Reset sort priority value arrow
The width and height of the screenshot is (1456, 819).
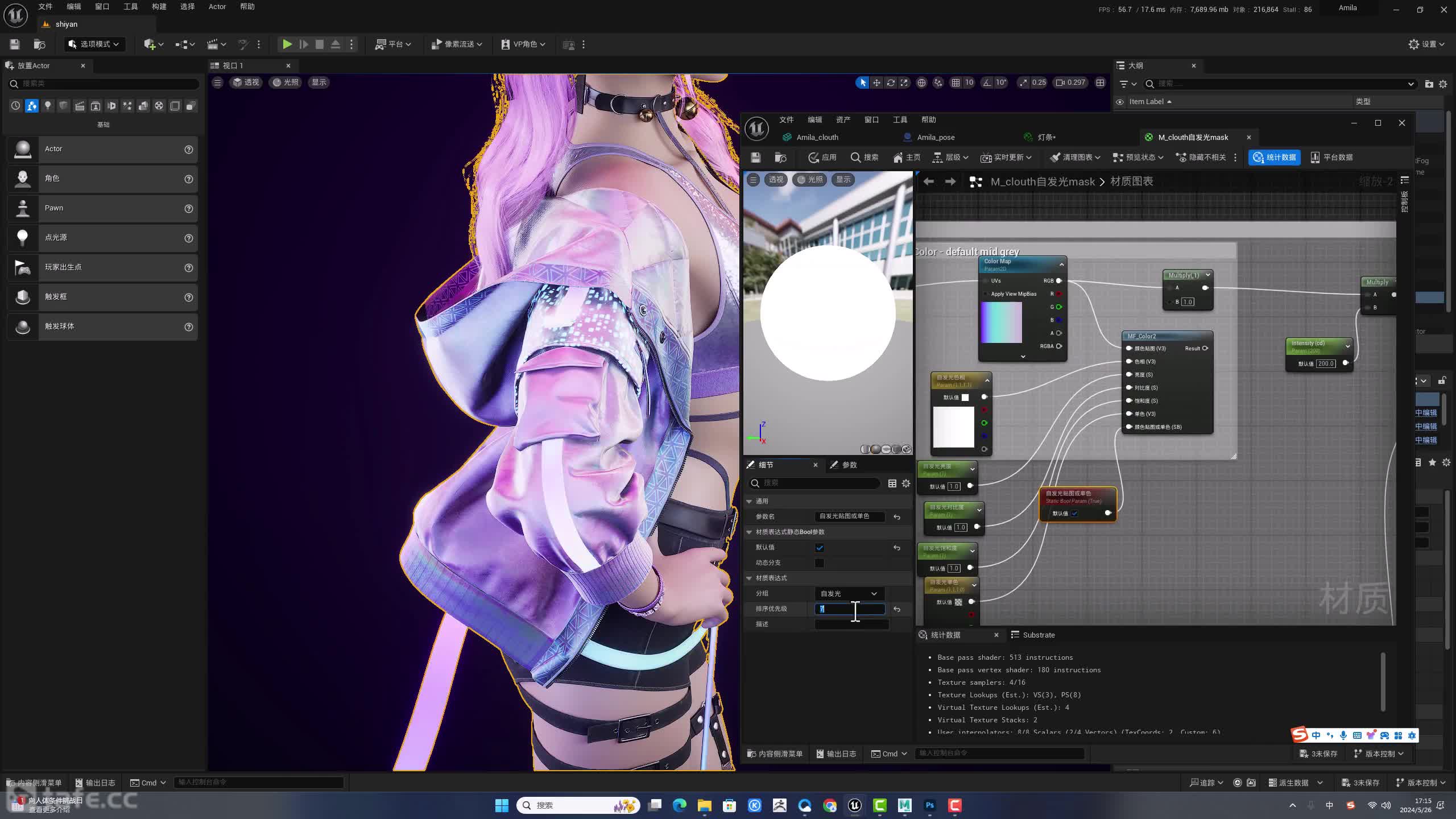click(897, 609)
